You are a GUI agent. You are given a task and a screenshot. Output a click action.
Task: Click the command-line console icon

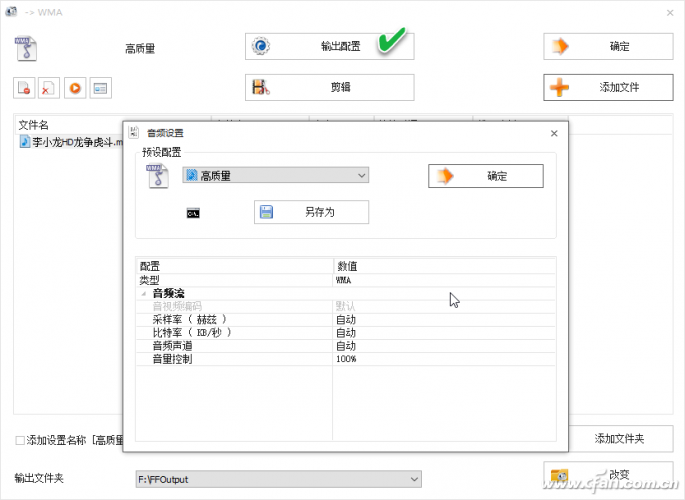[193, 214]
